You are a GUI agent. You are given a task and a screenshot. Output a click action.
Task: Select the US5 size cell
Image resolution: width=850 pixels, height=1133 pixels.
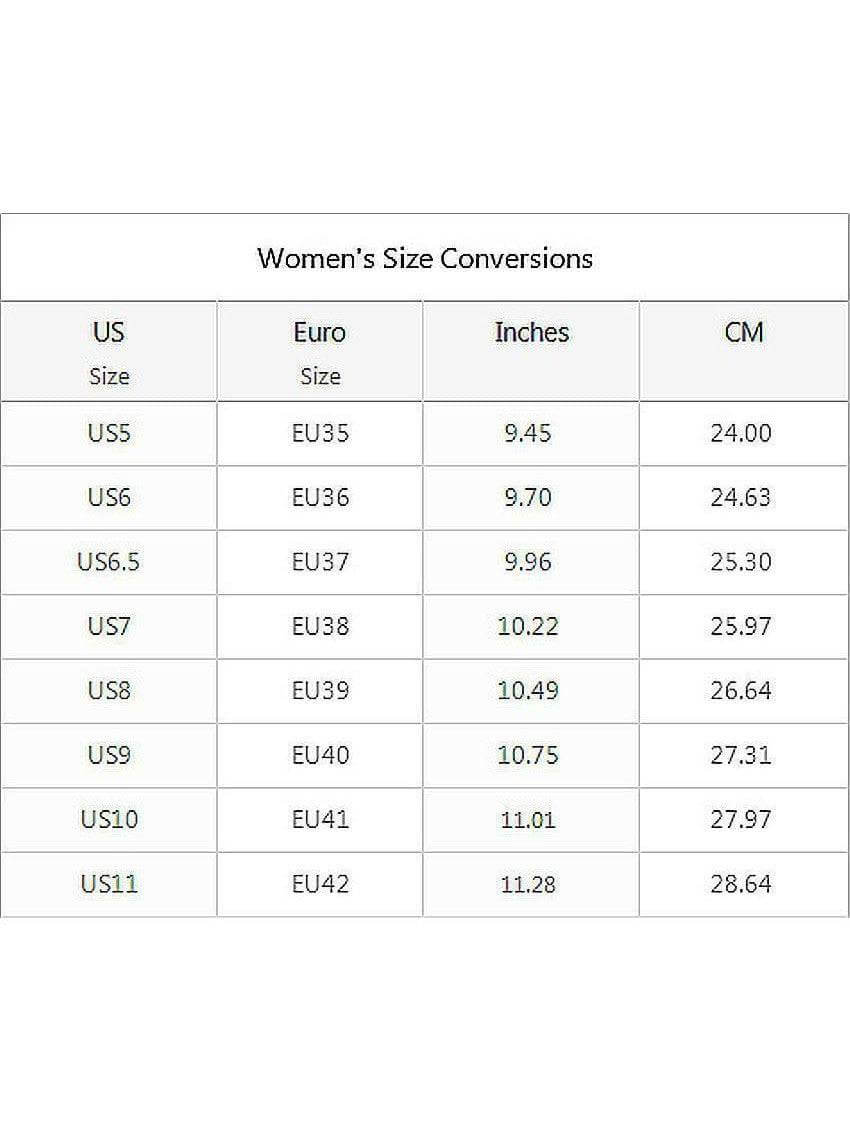pyautogui.click(x=109, y=434)
